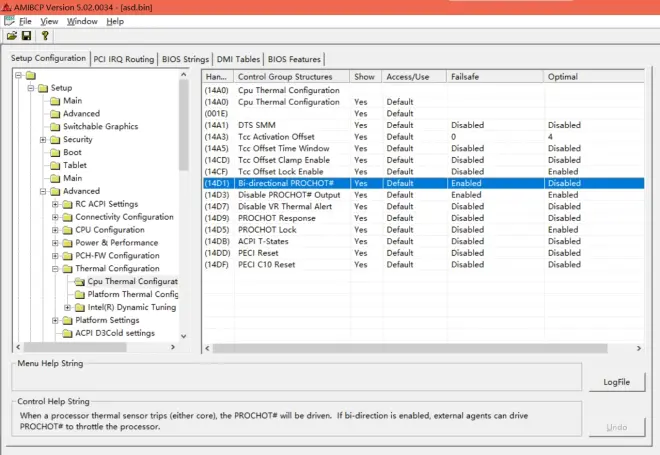Switch to the Setup Configuration tab
The height and width of the screenshot is (455, 660).
48,58
